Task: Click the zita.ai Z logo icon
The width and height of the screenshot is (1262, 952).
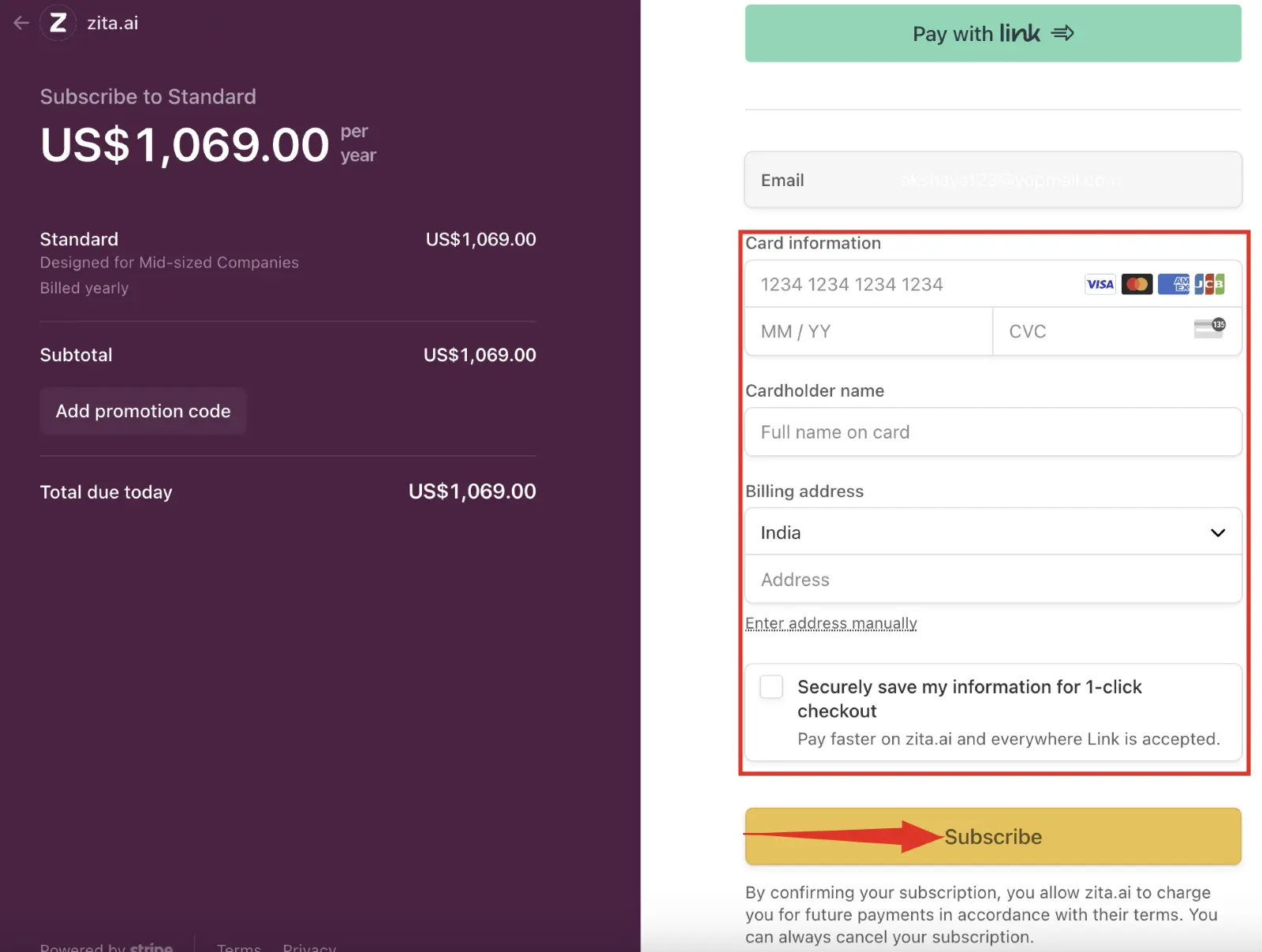Action: 58,23
